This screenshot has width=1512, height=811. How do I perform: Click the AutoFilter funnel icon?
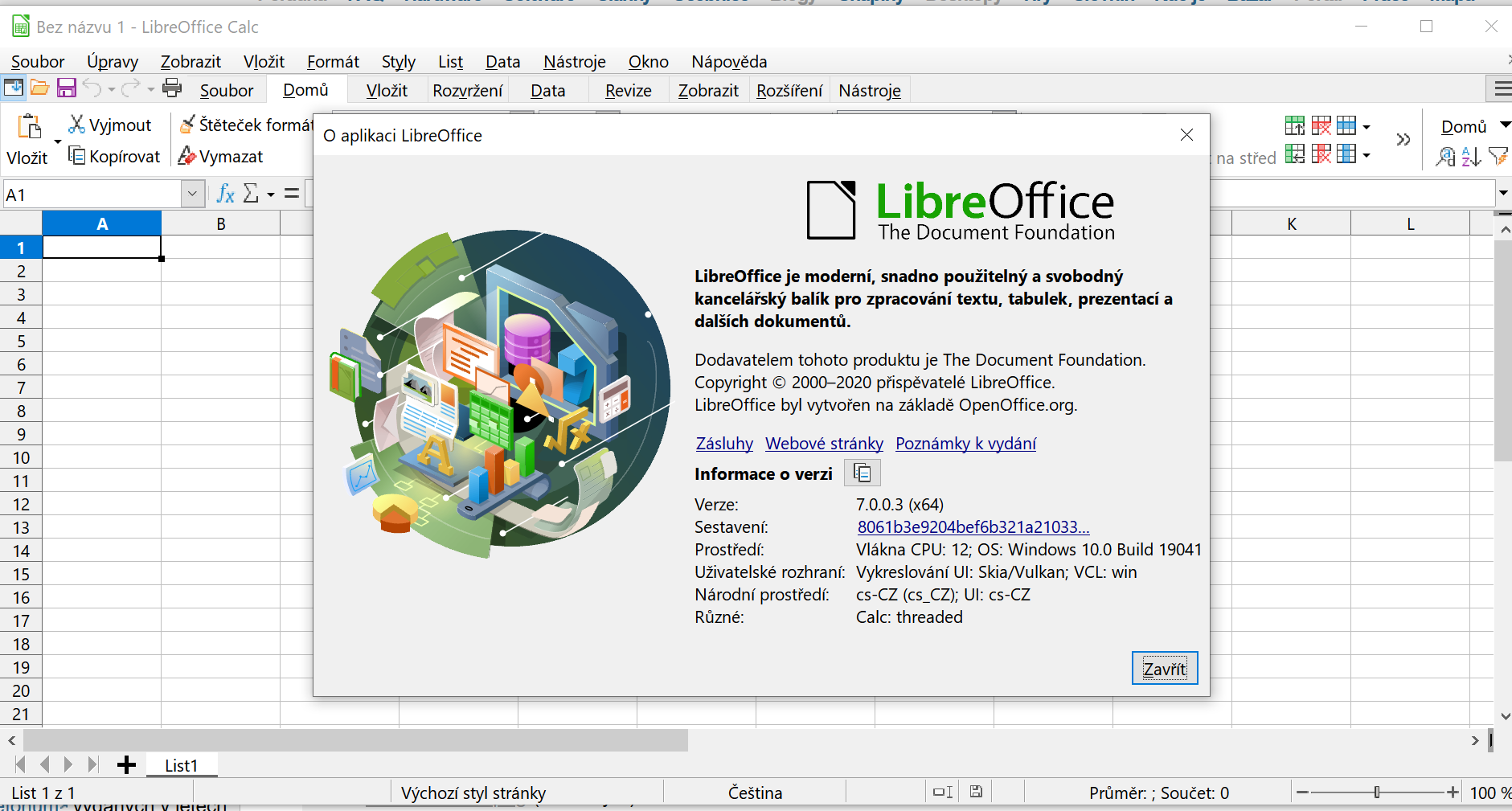point(1498,157)
